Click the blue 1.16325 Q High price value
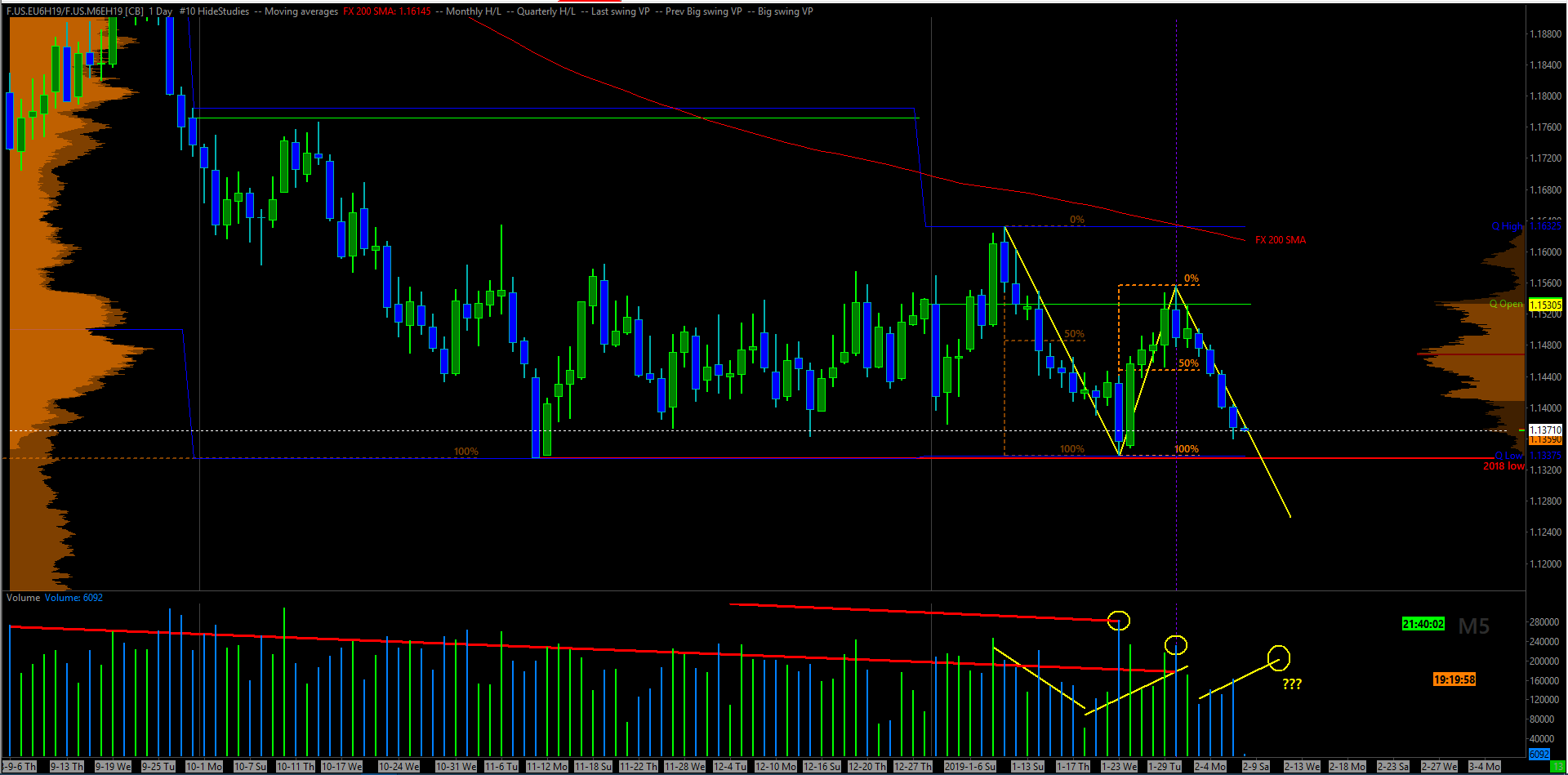This screenshot has height=775, width=1568. tap(1545, 226)
